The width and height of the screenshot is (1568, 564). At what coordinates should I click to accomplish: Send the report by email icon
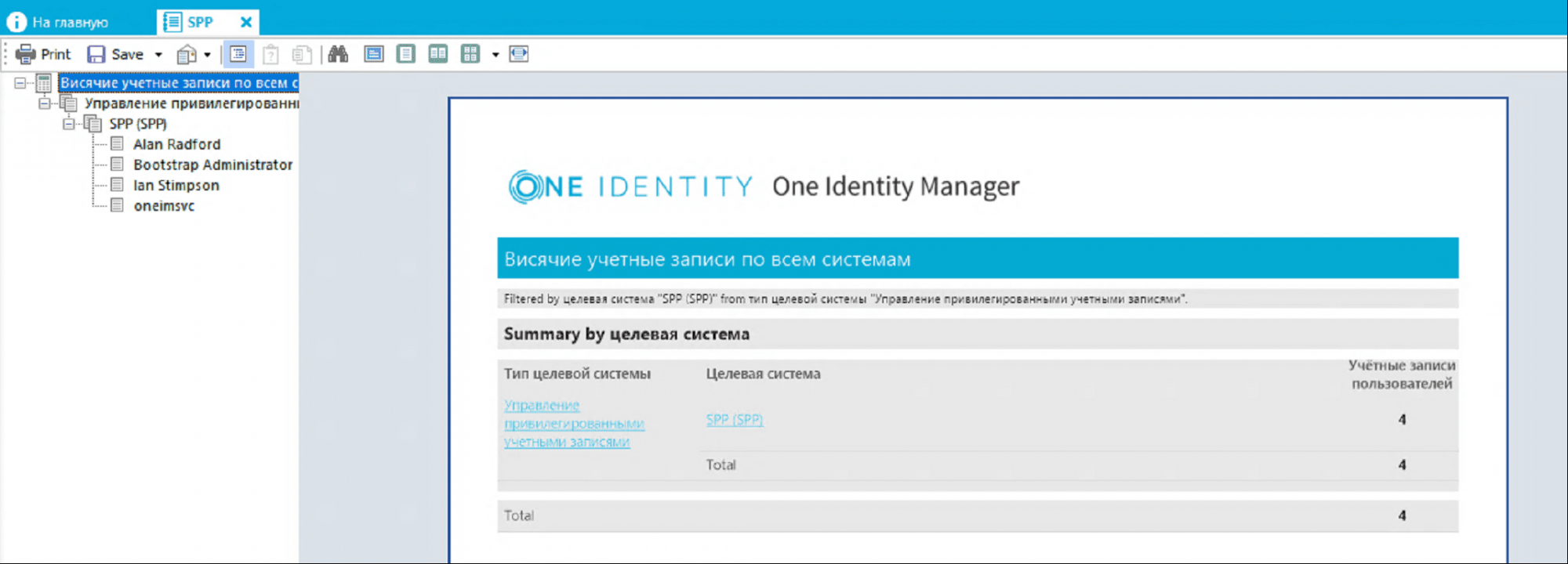[x=187, y=54]
